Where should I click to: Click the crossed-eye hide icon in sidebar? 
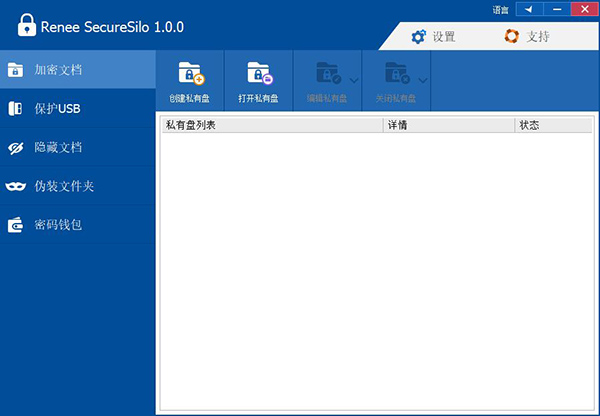click(x=16, y=148)
